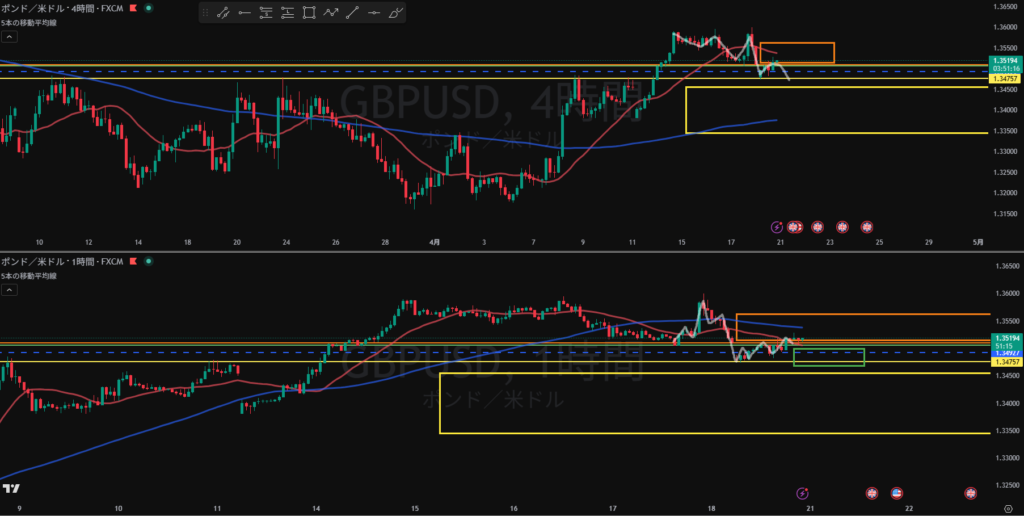Select the rectangle drawing tool

[x=309, y=13]
